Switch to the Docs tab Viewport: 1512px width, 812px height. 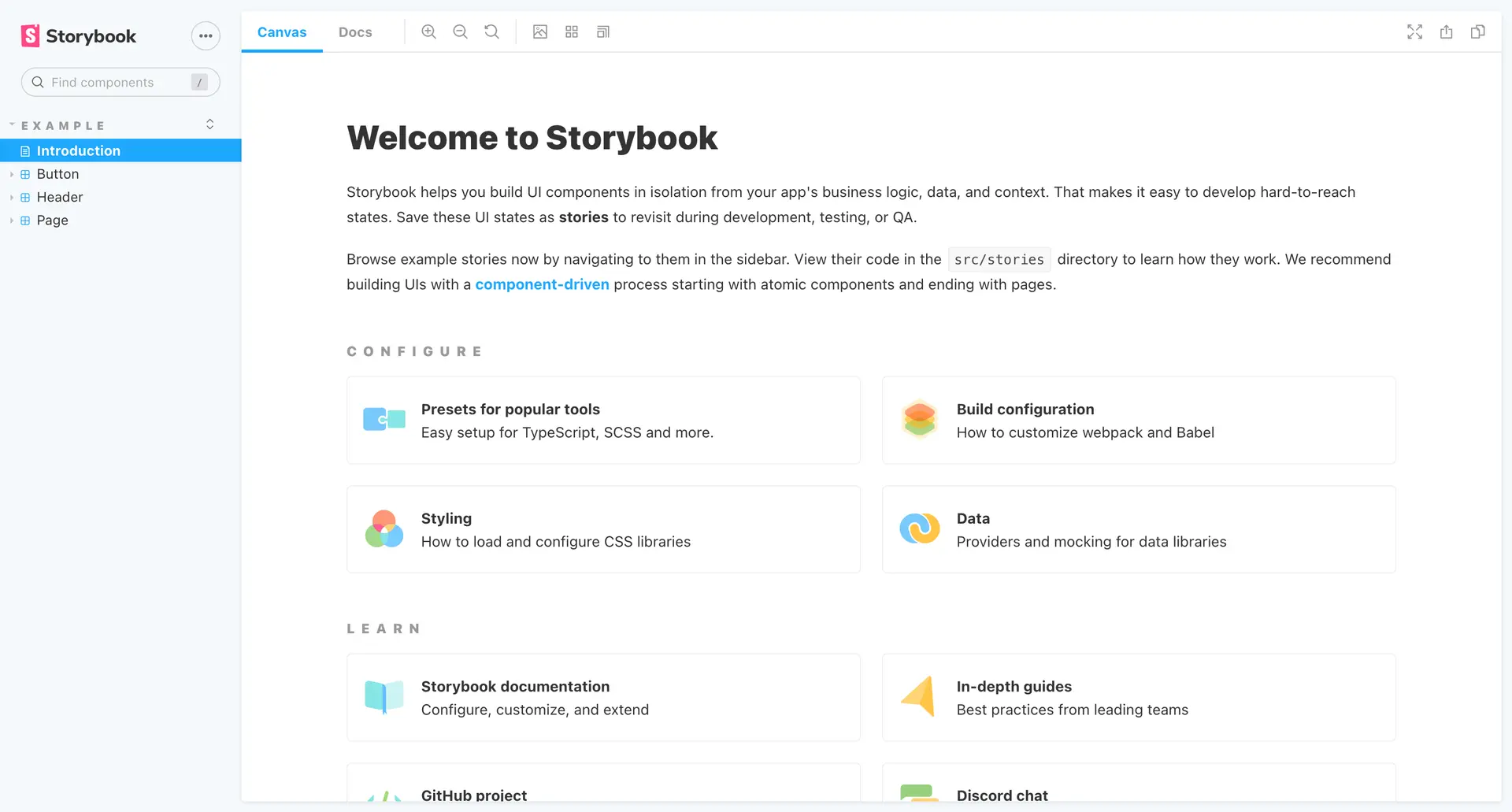[x=355, y=32]
